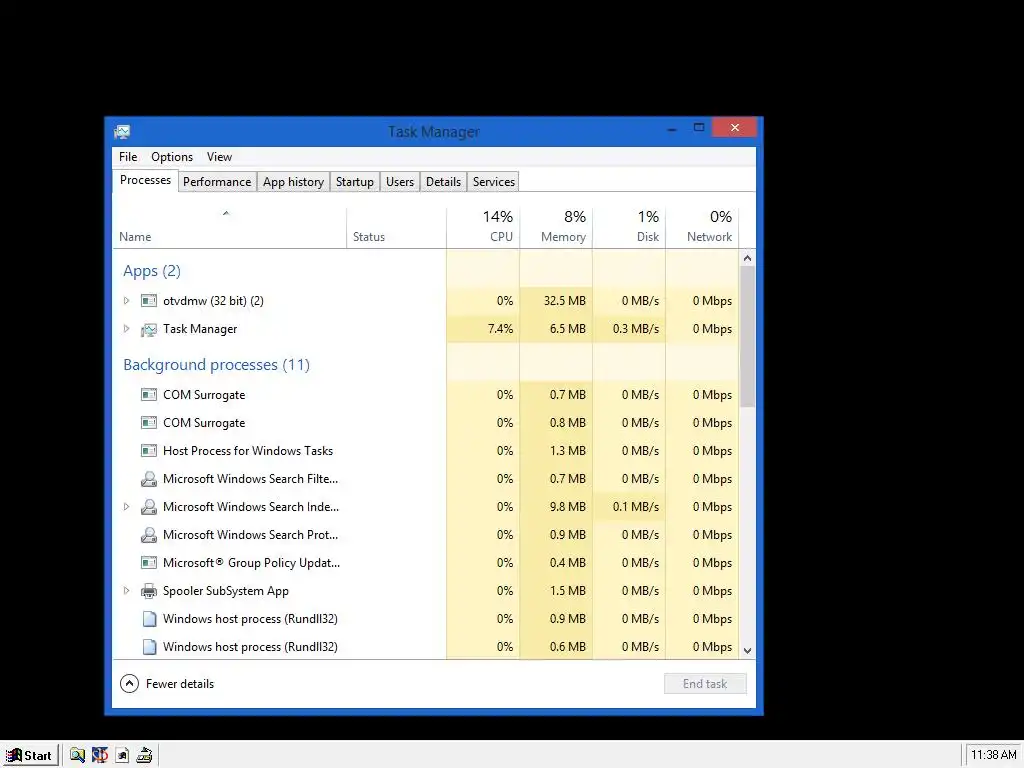1024x768 pixels.
Task: Sort by the Name column header
Action: [229, 228]
